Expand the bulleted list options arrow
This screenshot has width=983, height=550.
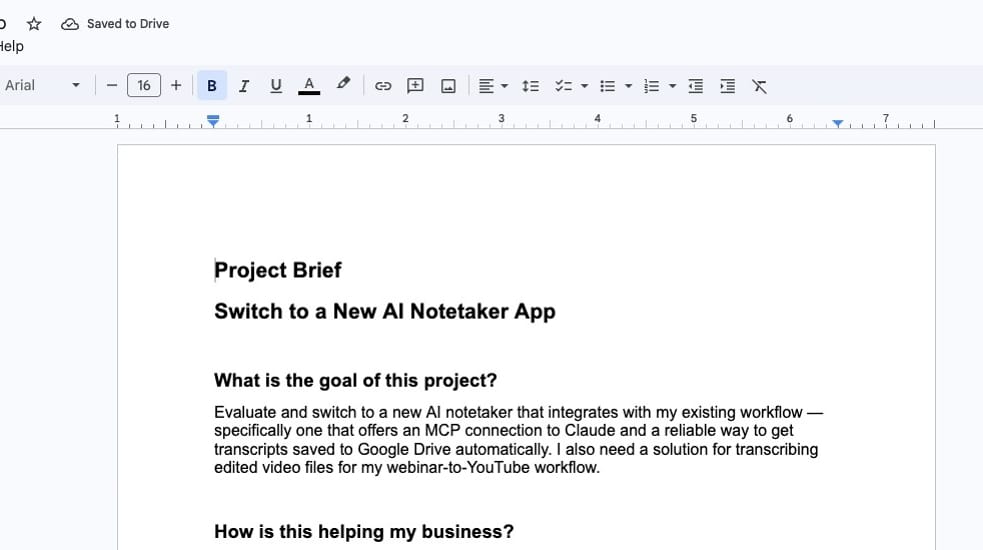coord(628,86)
